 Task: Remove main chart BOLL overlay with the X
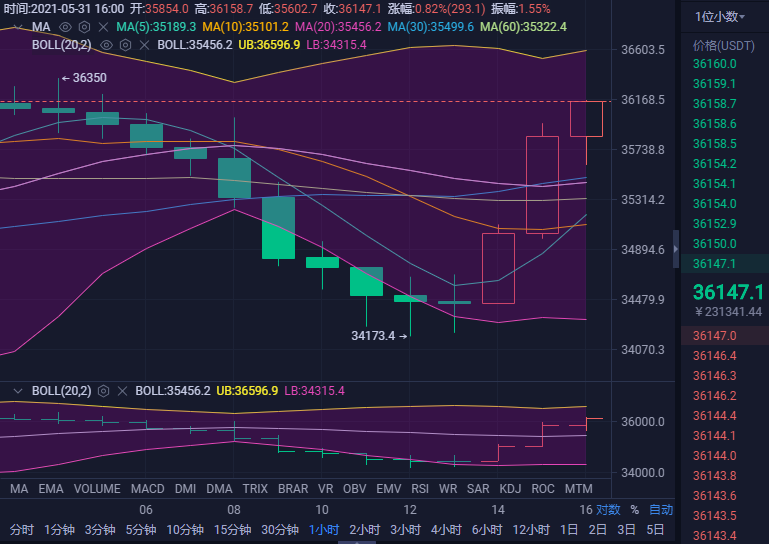(143, 45)
